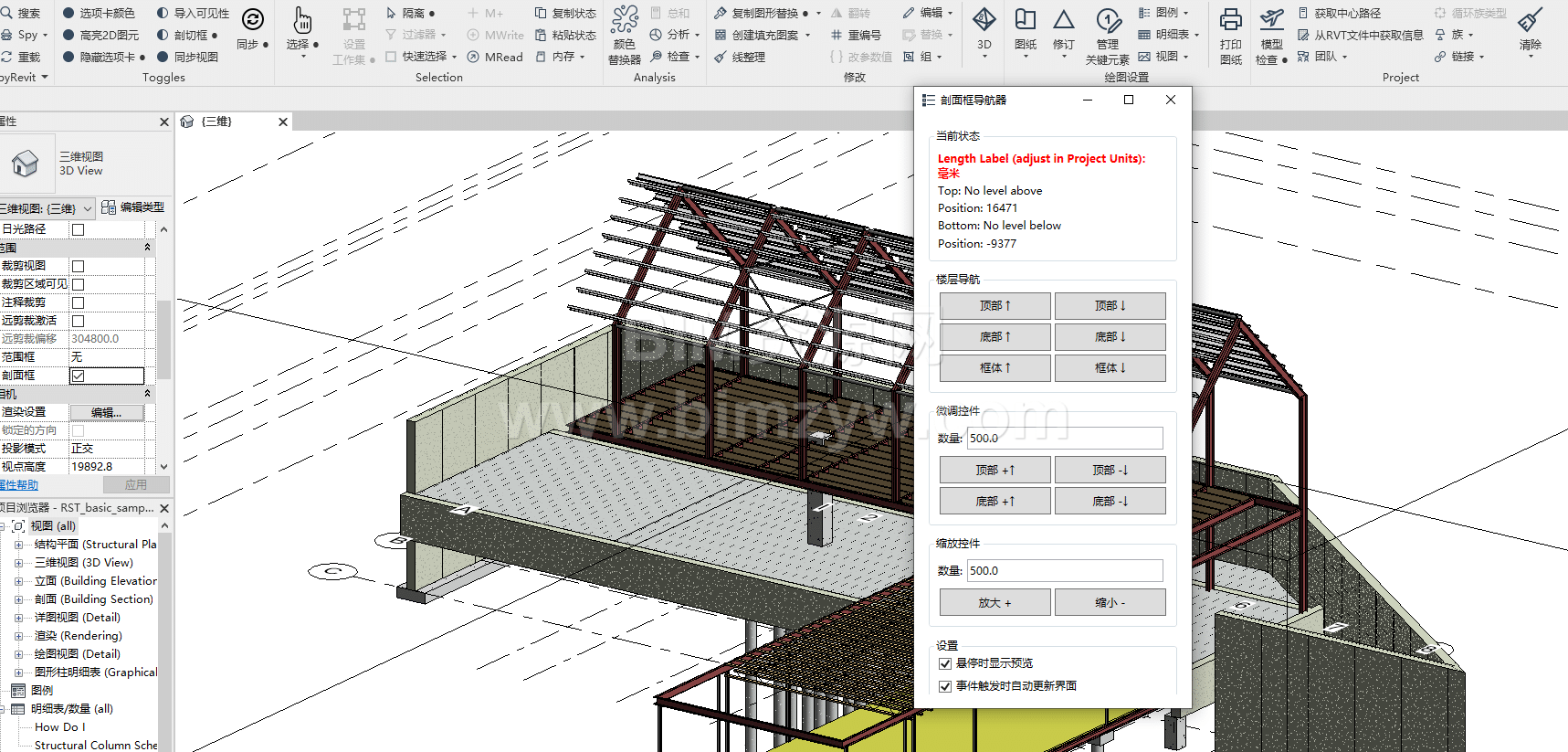The height and width of the screenshot is (752, 1568).
Task: Click the 同步 sync icon
Action: pyautogui.click(x=252, y=20)
